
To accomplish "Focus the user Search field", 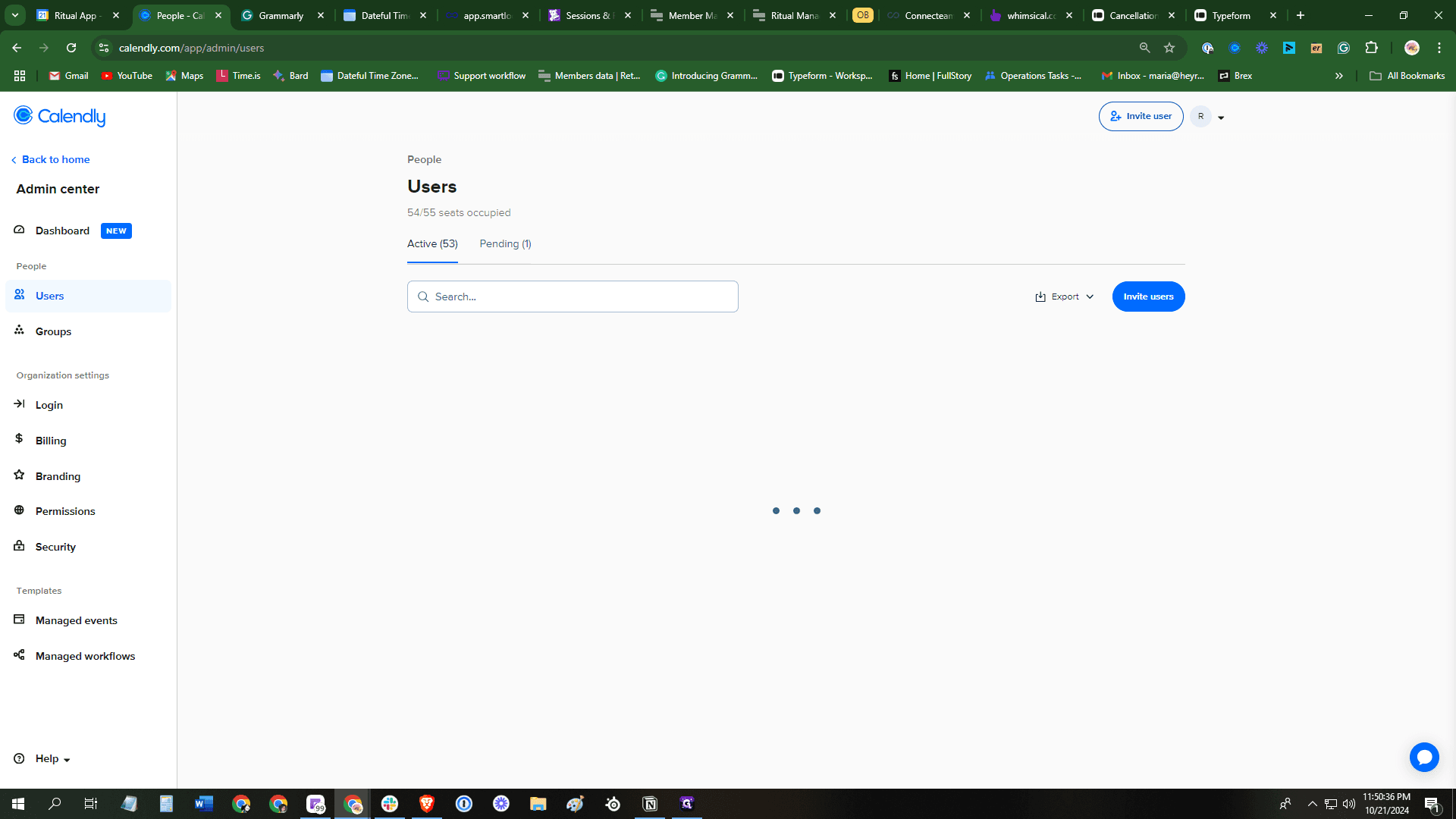I will point(573,297).
